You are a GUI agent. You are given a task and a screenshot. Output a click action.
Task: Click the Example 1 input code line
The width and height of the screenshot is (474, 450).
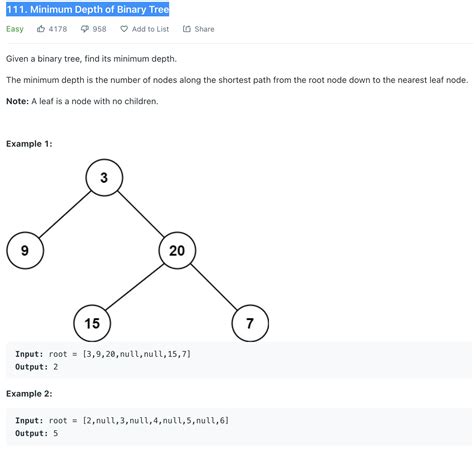pyautogui.click(x=103, y=354)
